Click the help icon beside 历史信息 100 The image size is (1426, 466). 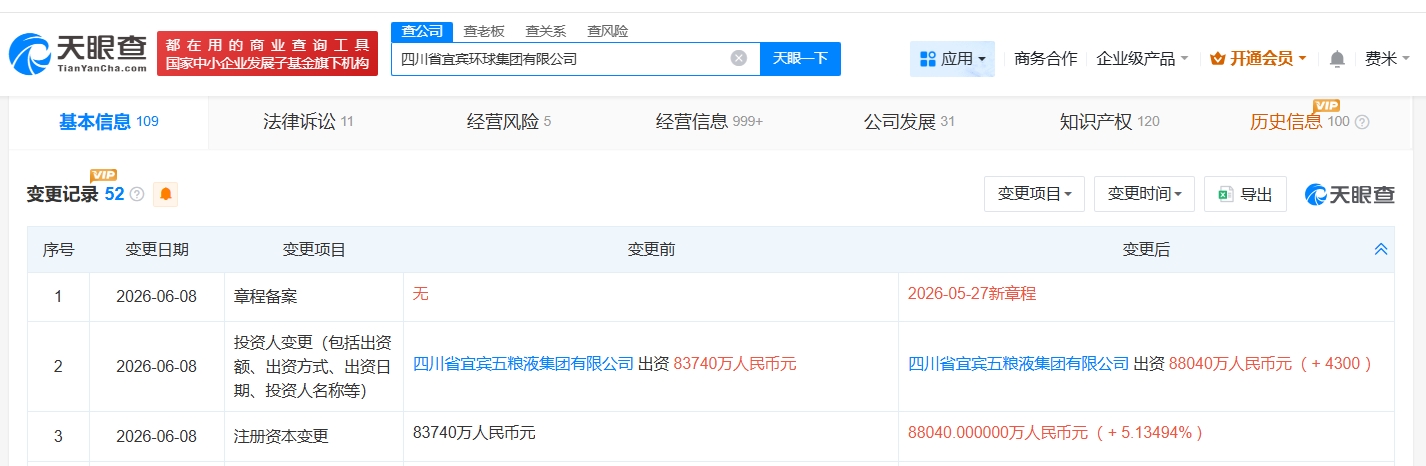[1362, 122]
